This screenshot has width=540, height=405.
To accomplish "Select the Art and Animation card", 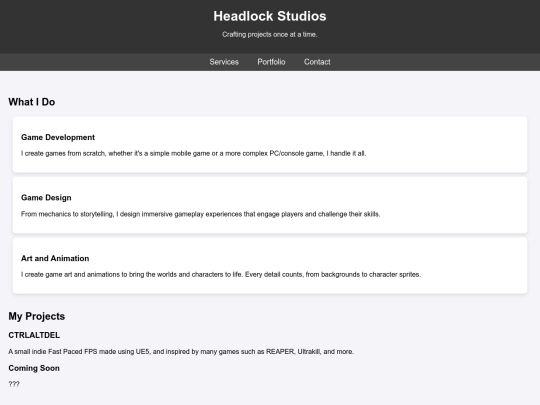I will point(270,266).
